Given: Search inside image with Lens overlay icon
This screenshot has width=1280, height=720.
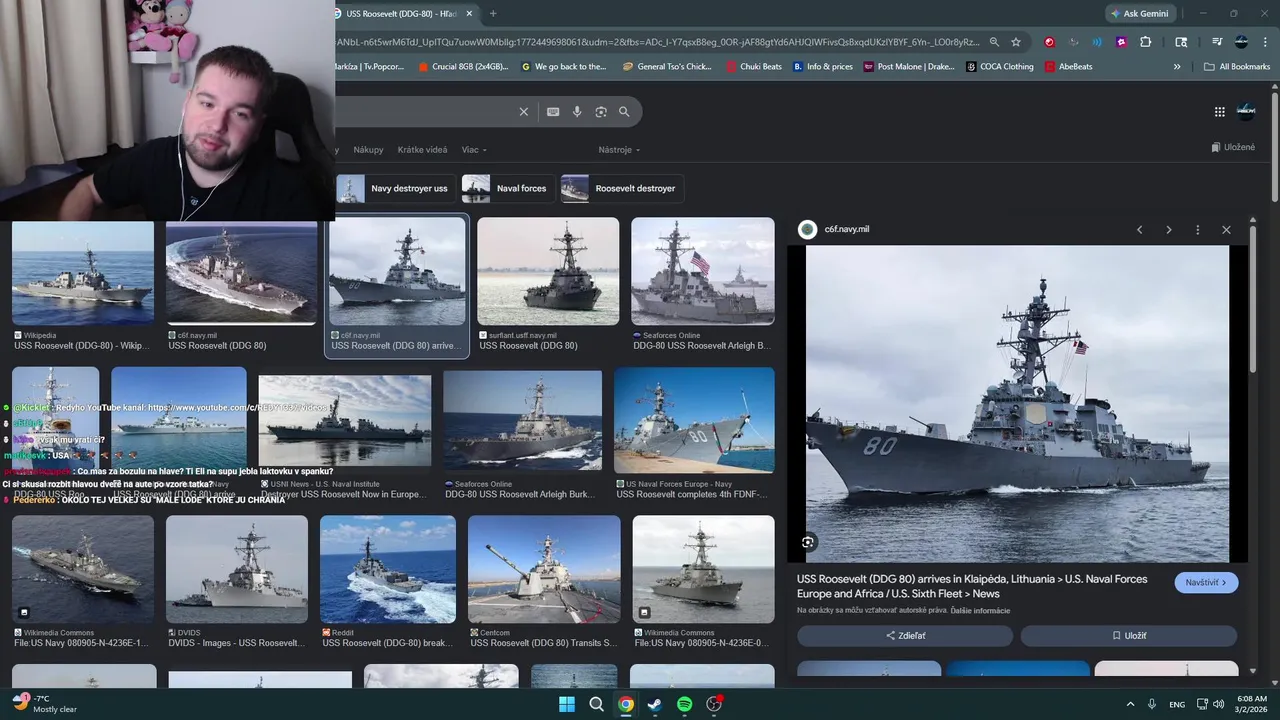Looking at the screenshot, I should point(808,542).
